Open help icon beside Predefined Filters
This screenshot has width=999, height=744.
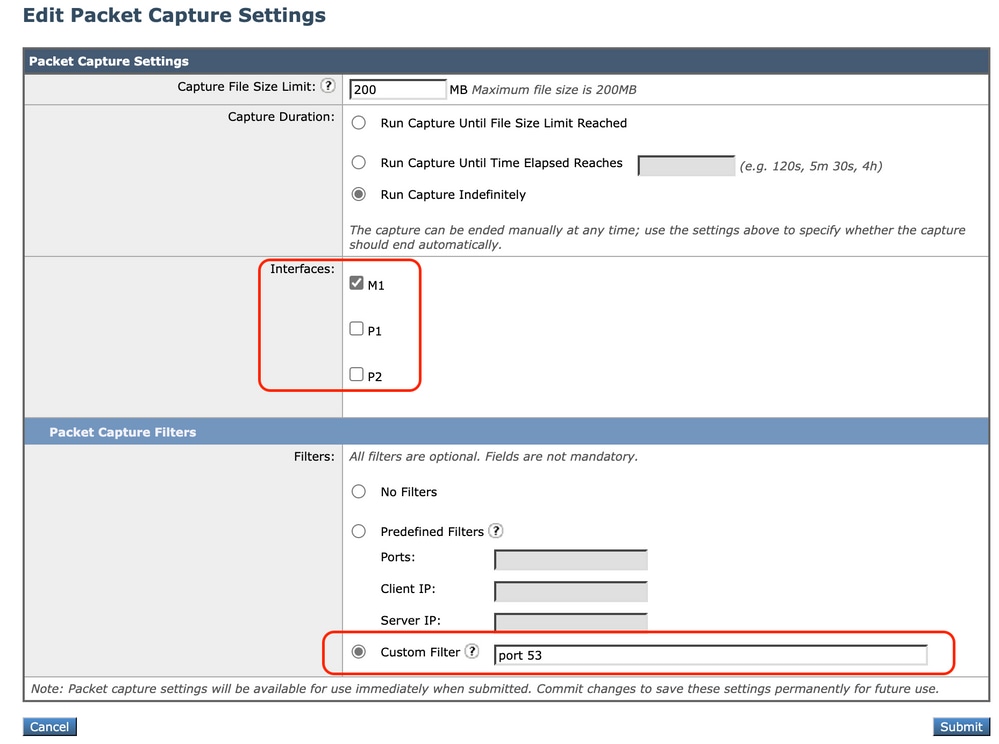(496, 531)
